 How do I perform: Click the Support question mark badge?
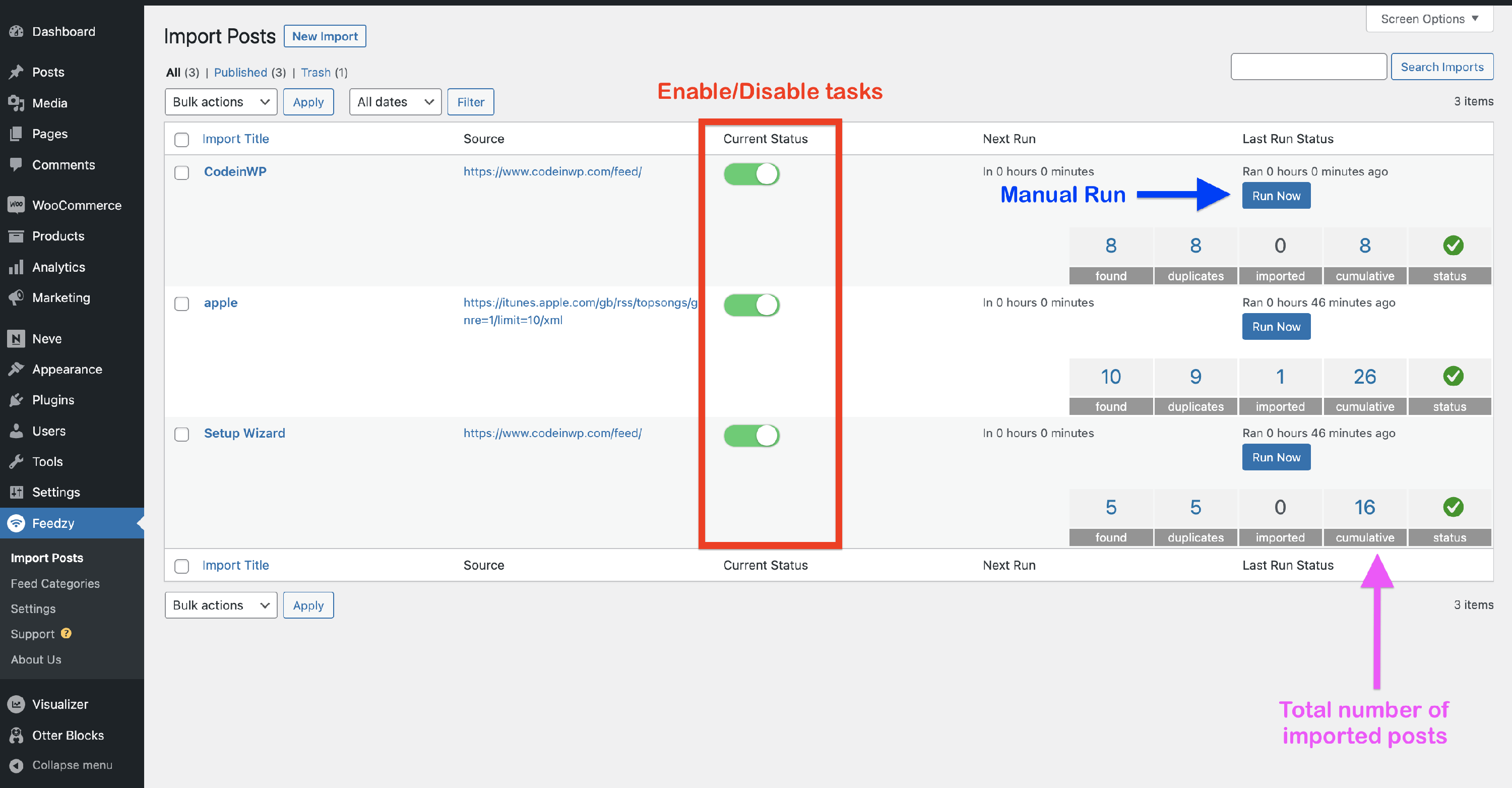coord(67,633)
